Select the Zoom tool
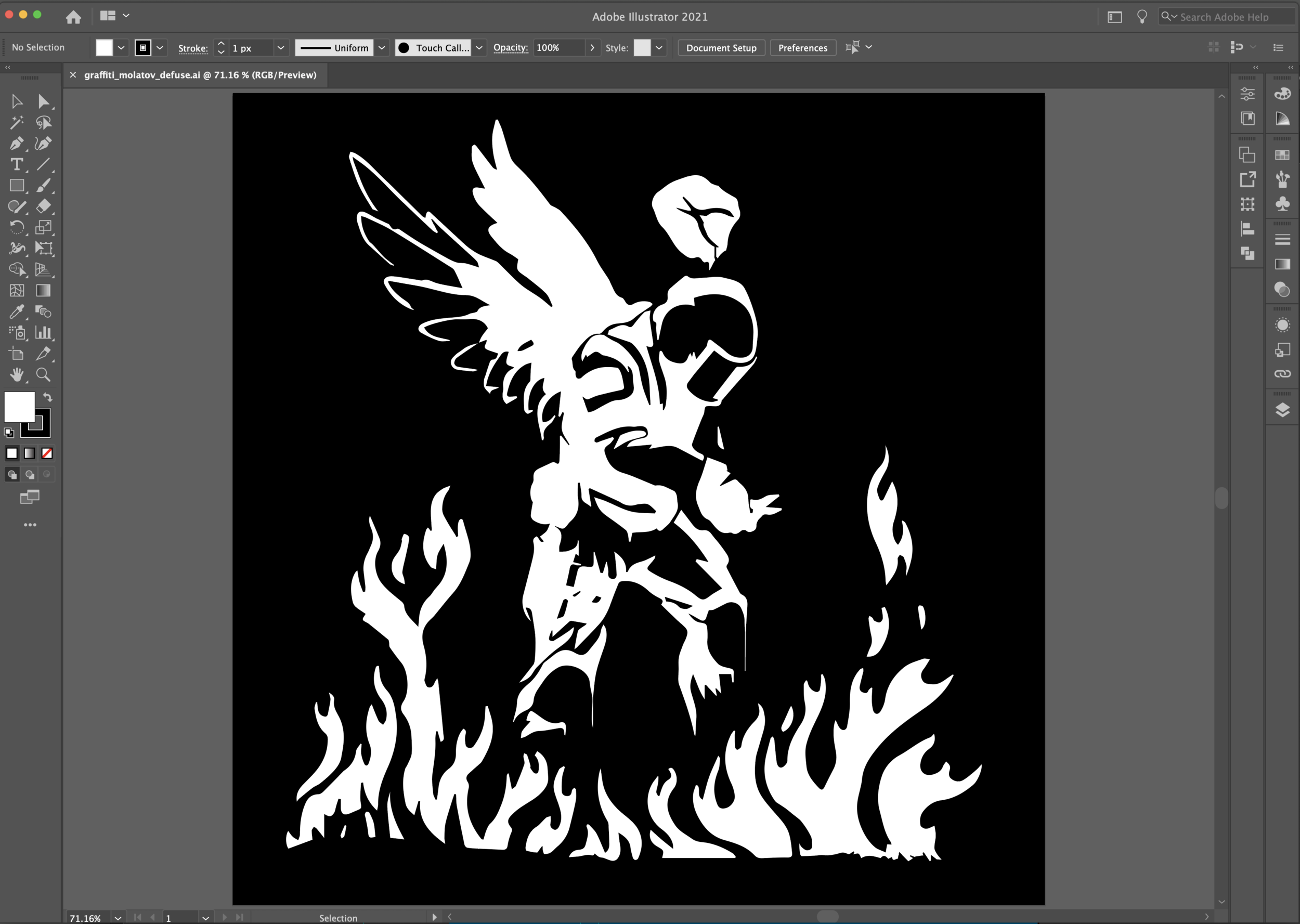This screenshot has width=1300, height=924. tap(43, 374)
